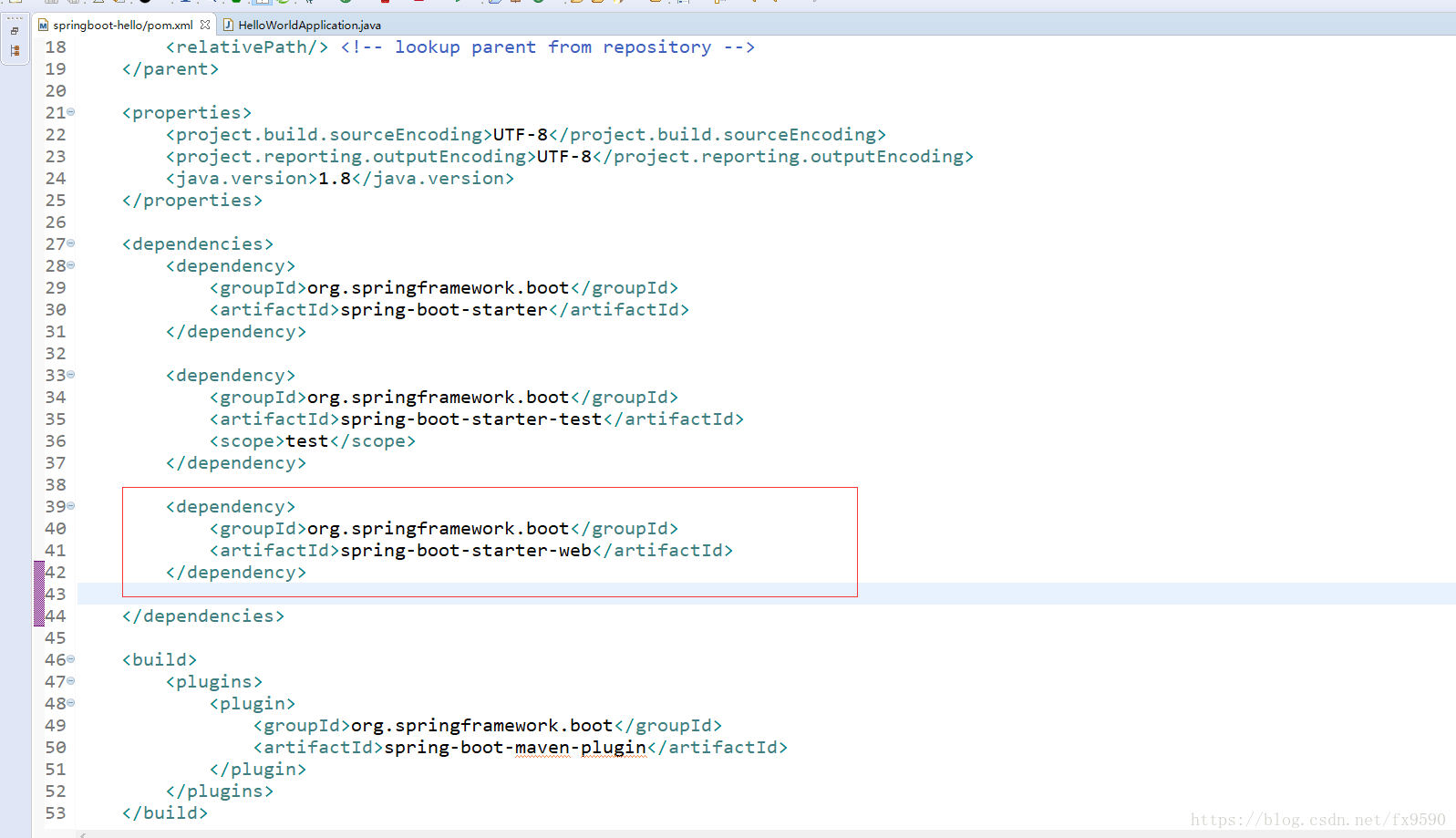This screenshot has width=1456, height=838.
Task: Close the springboot-hello/pom.xml editor tab
Action: coord(205,25)
